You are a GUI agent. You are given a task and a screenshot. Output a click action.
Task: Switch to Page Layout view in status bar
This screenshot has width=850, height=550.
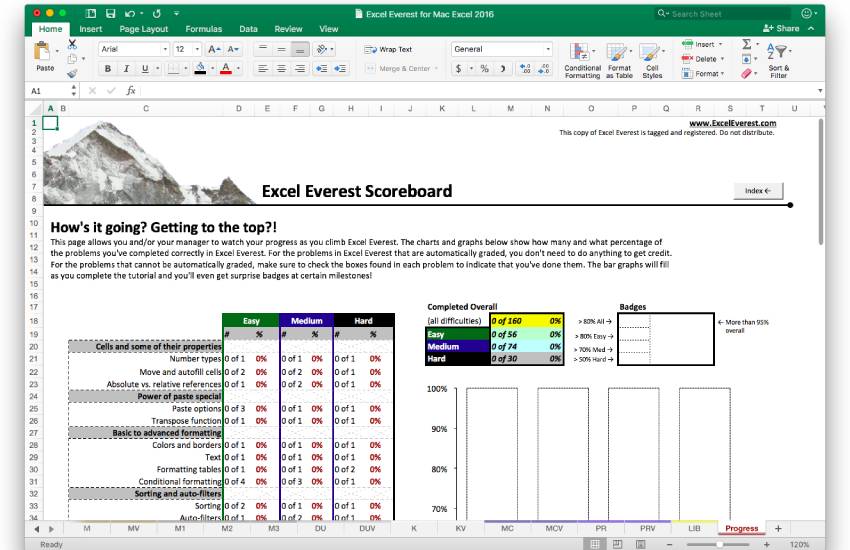tap(617, 544)
